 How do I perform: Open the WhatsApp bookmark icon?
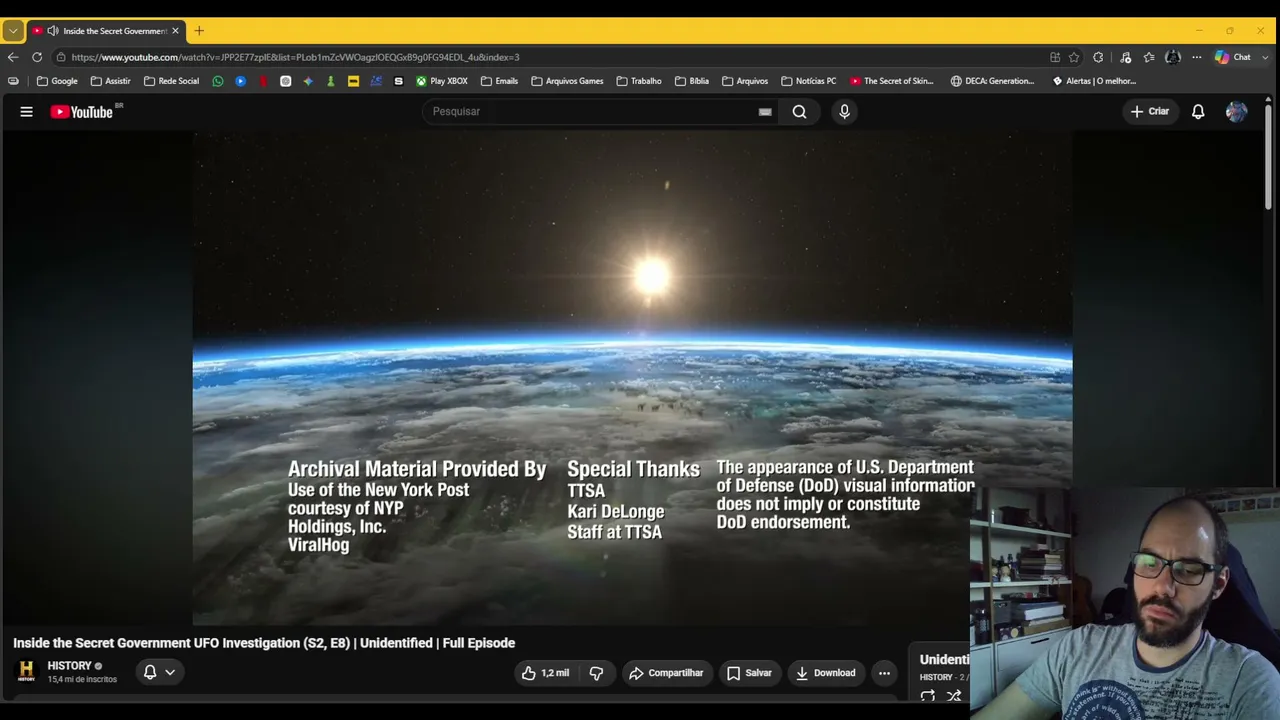tap(218, 81)
